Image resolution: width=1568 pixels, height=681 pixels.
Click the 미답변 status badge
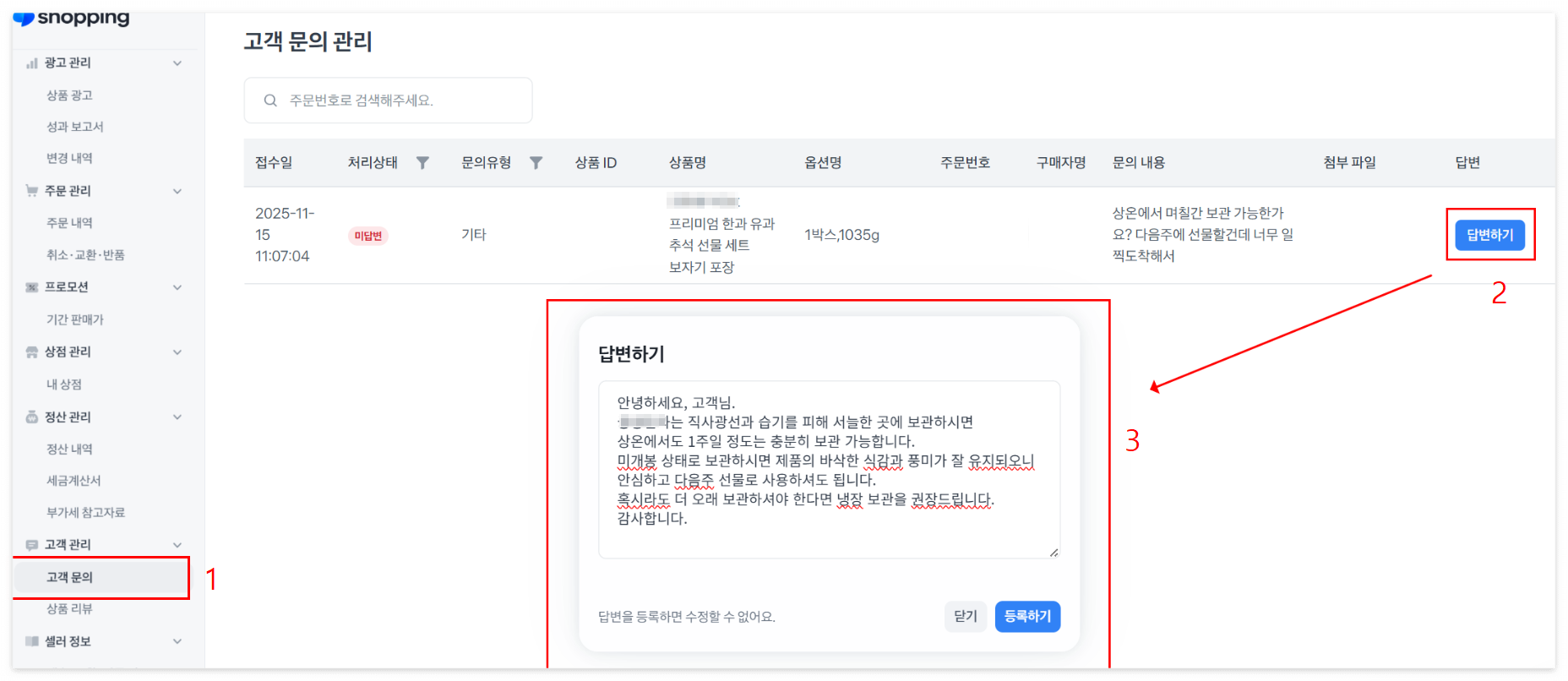click(367, 236)
